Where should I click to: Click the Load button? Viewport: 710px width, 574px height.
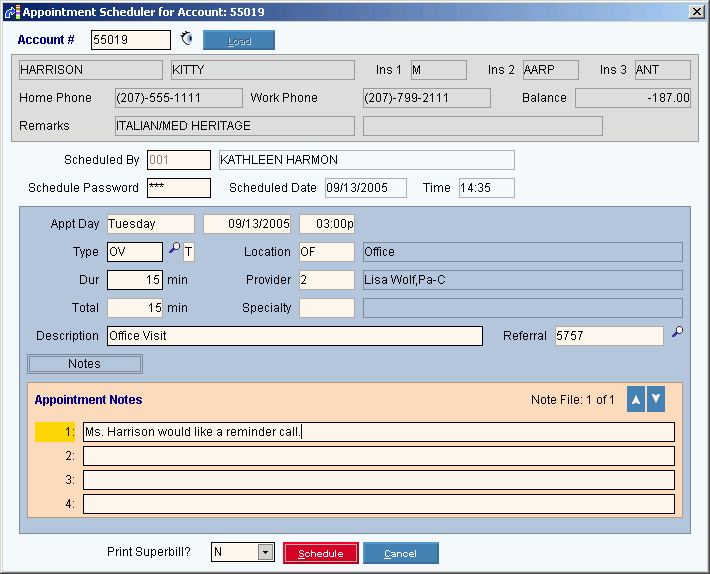[x=239, y=40]
